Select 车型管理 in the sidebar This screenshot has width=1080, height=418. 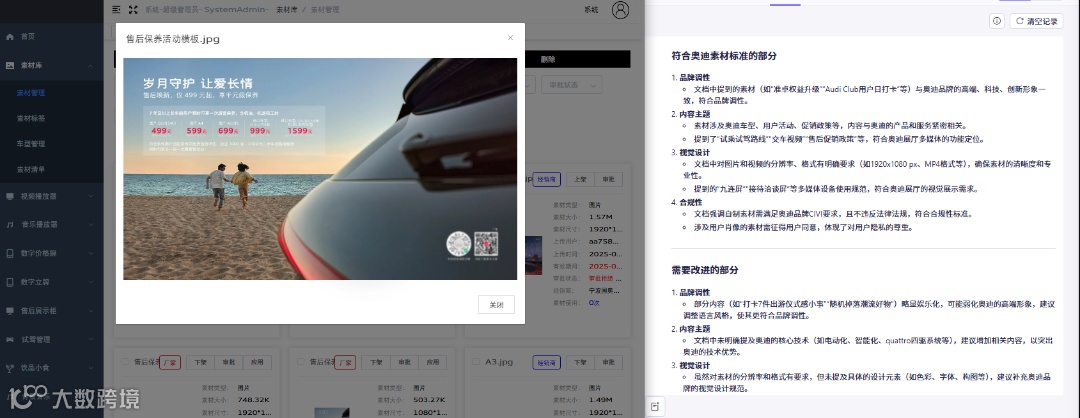click(31, 144)
